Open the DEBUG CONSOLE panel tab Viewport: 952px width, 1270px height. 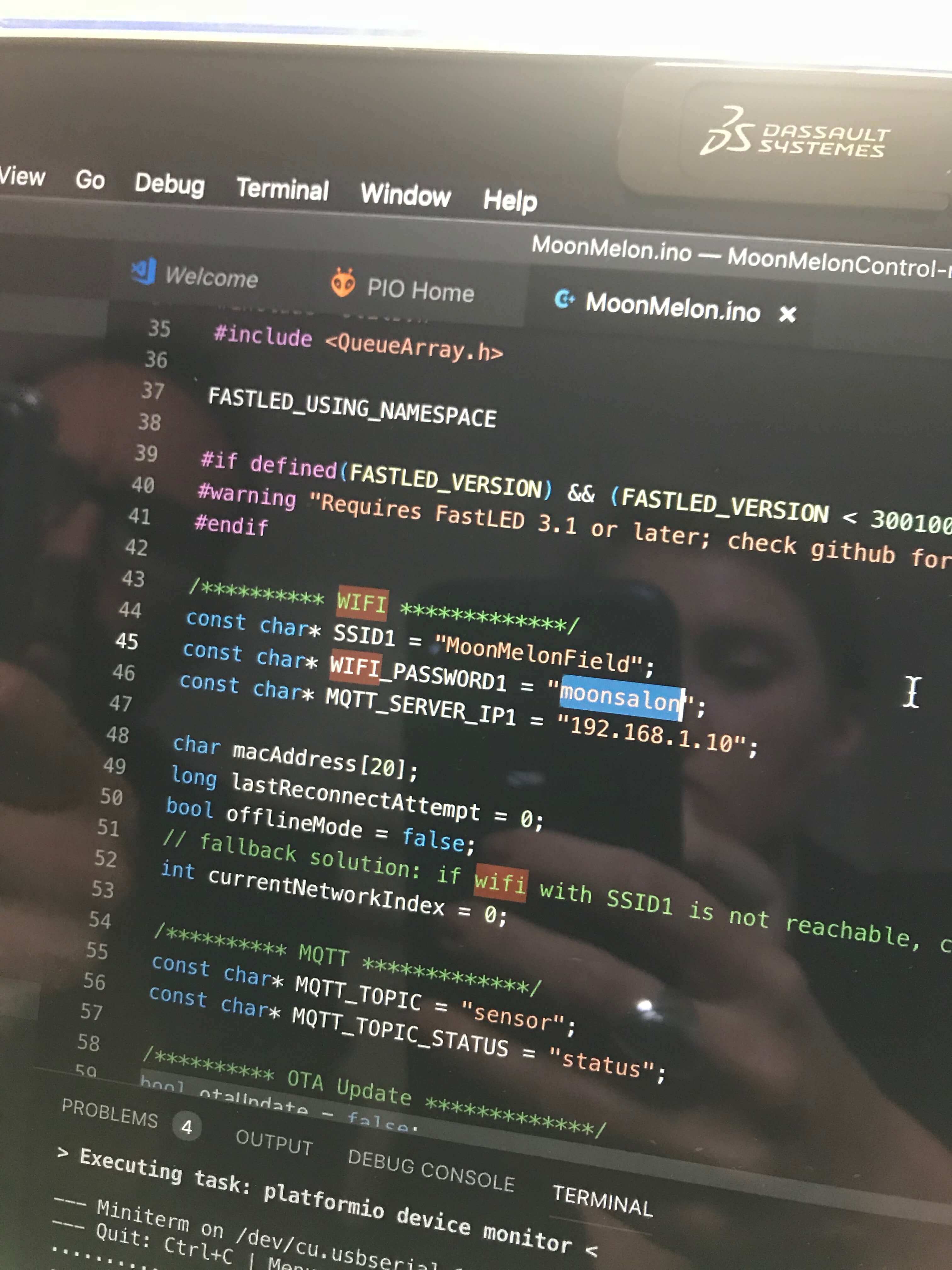(x=431, y=1171)
